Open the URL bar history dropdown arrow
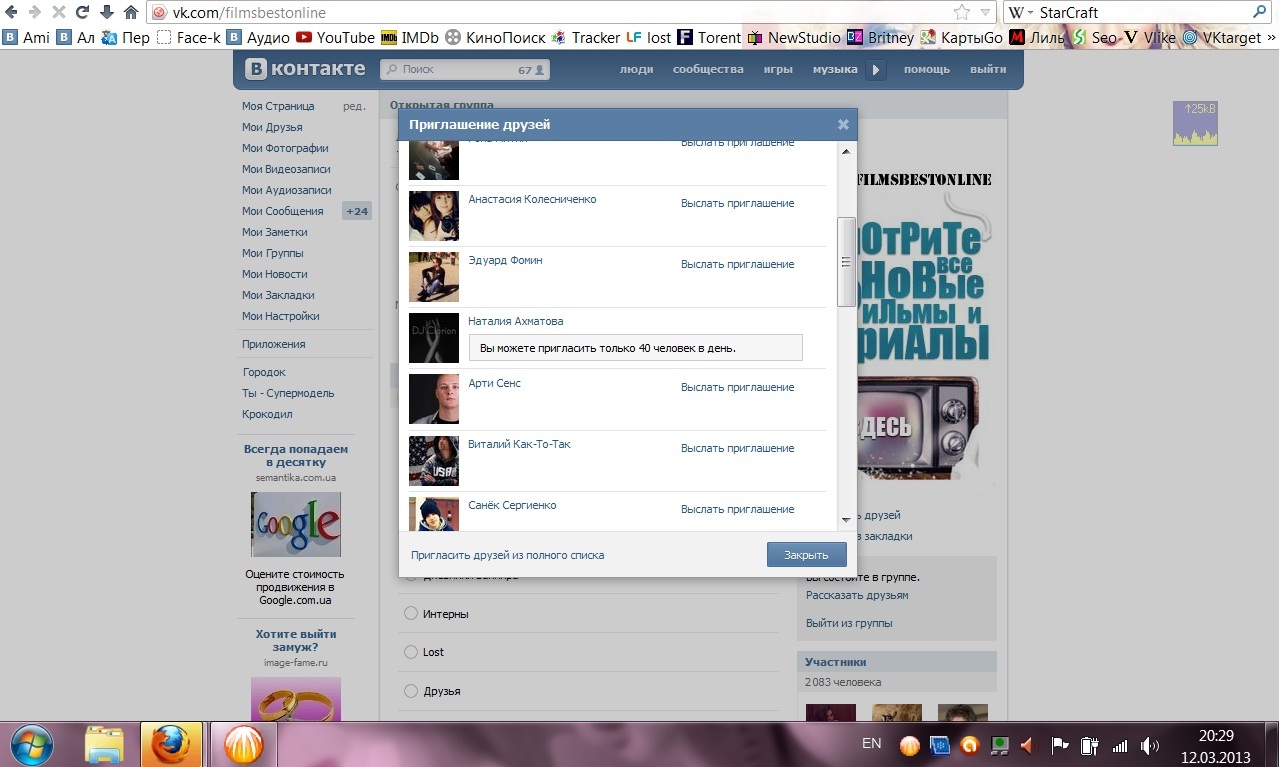The width and height of the screenshot is (1280, 767). pyautogui.click(x=985, y=12)
